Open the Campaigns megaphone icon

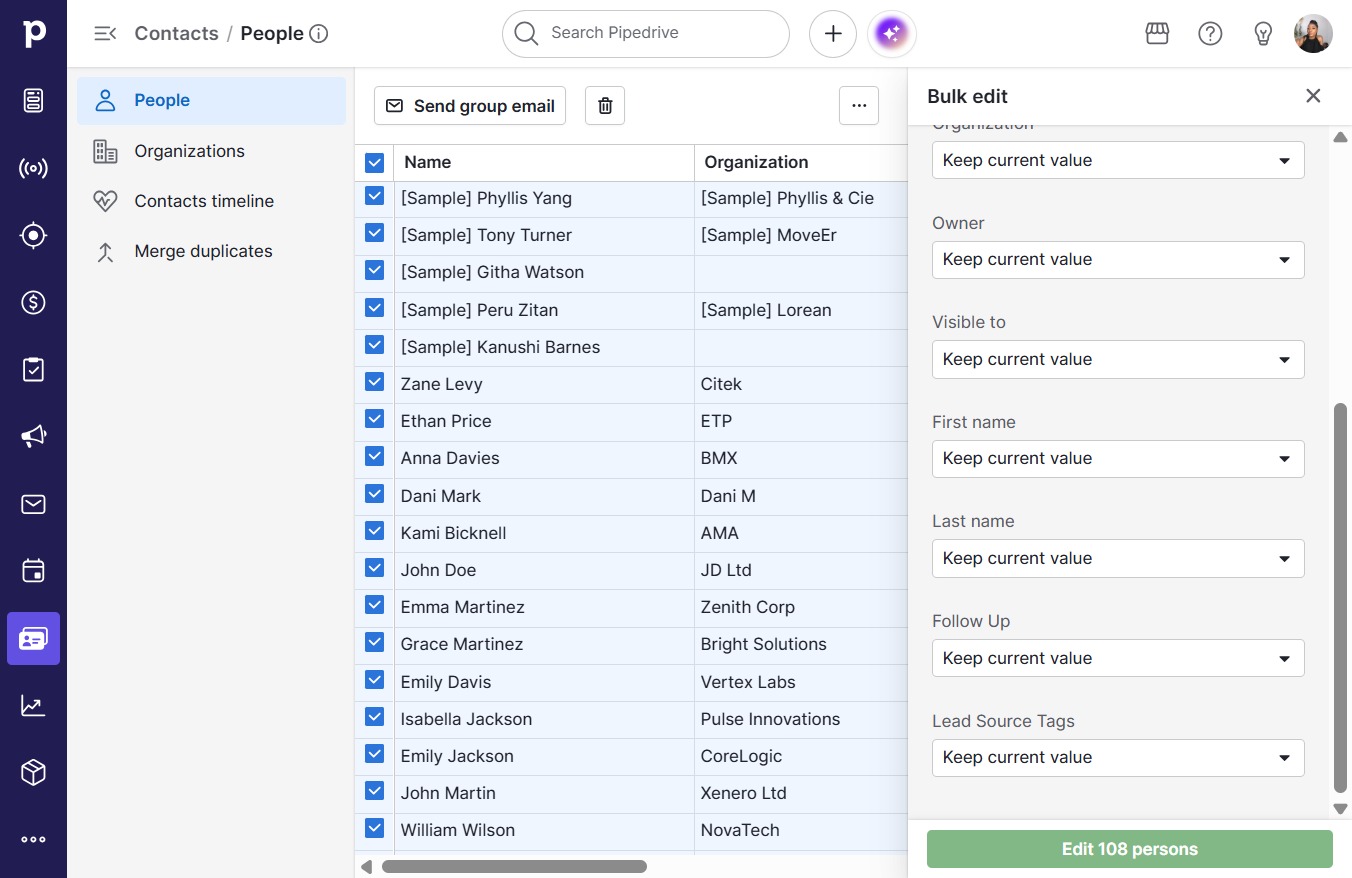click(x=33, y=436)
